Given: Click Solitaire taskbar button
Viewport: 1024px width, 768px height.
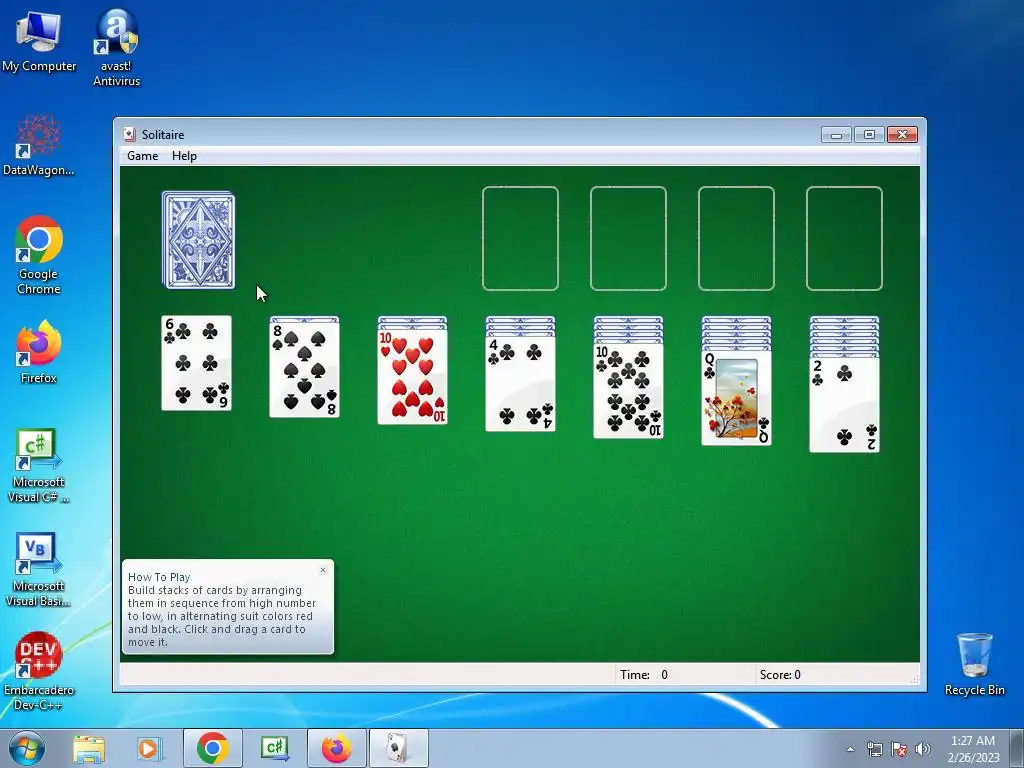Looking at the screenshot, I should click(x=399, y=748).
